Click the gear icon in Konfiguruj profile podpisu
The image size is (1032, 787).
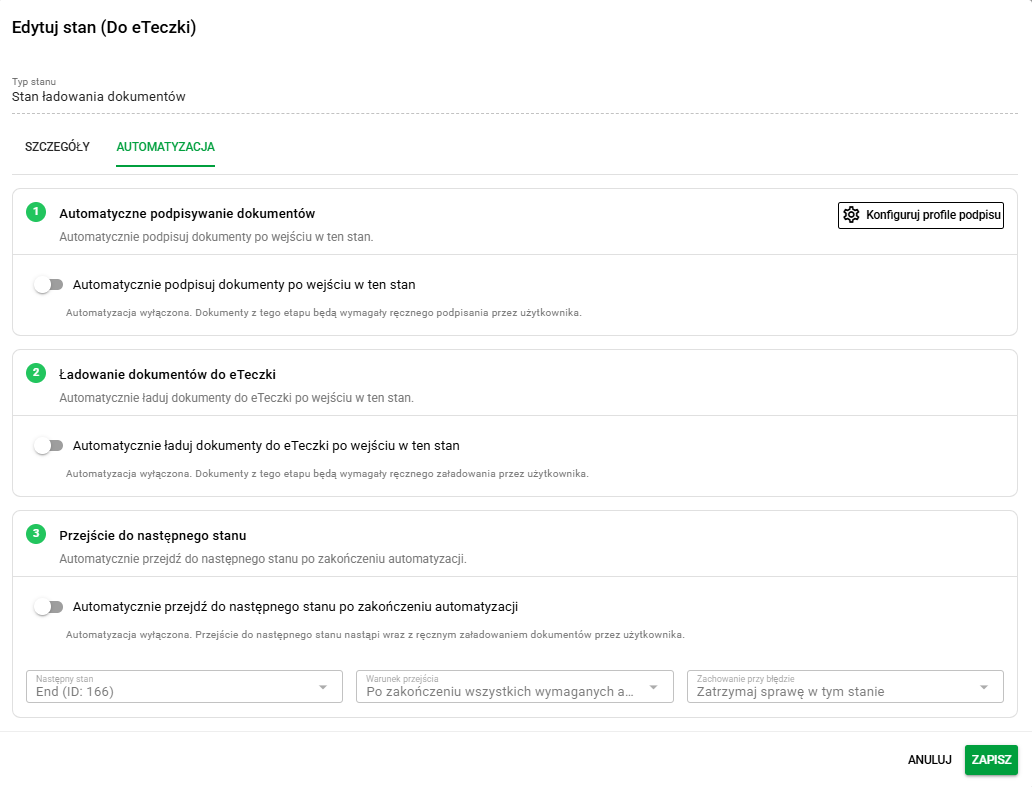pyautogui.click(x=851, y=215)
